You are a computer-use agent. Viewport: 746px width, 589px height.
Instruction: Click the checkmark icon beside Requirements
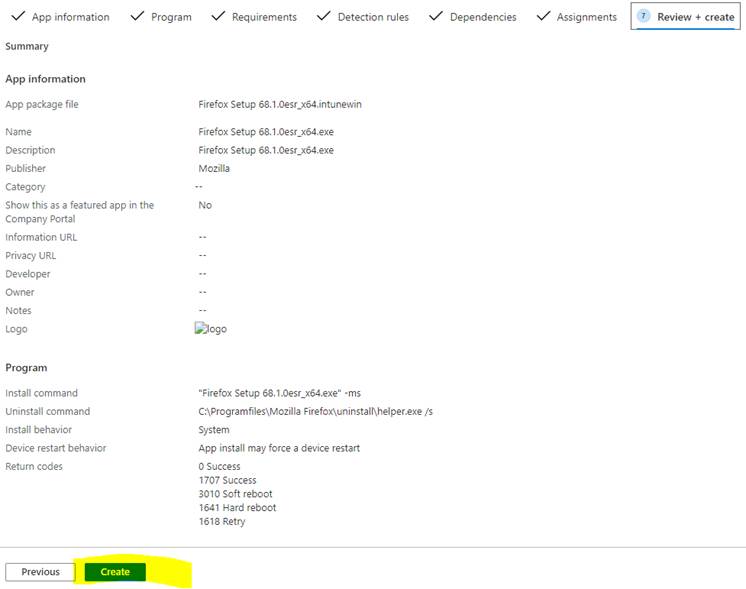click(218, 16)
